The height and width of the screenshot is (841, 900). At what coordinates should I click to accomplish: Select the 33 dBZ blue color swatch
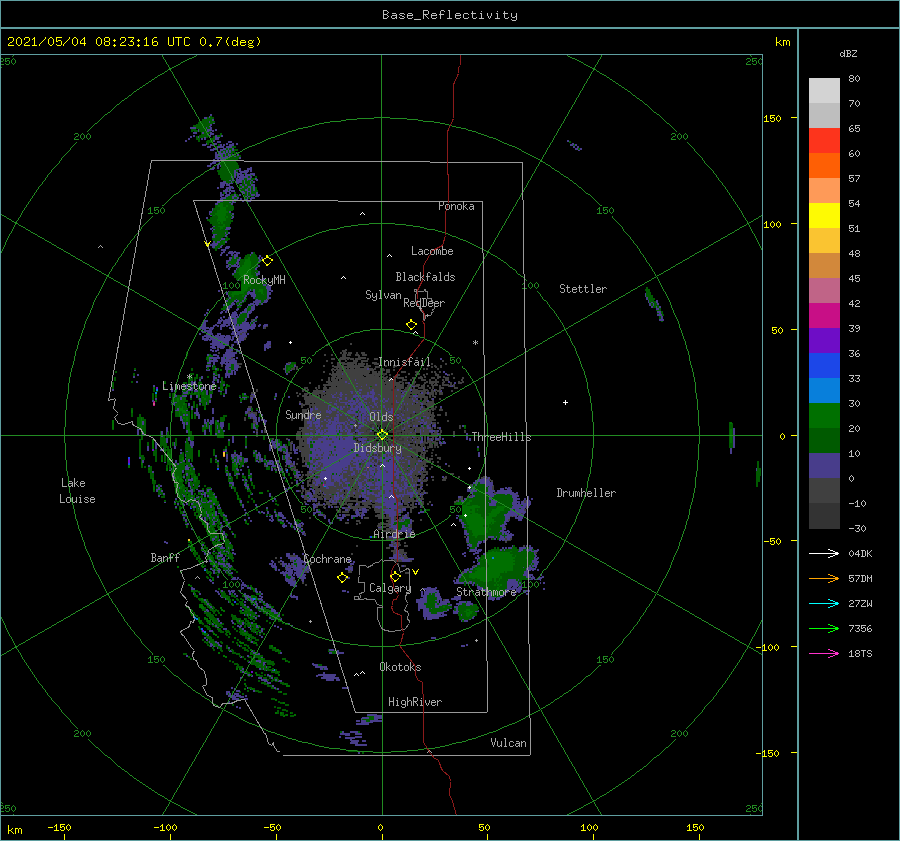[x=824, y=390]
